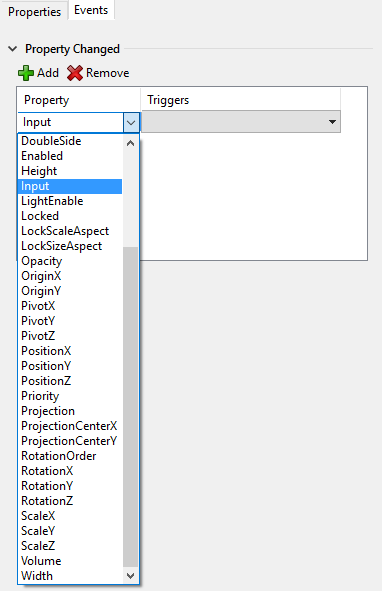Select PivotX in the list

click(x=70, y=306)
